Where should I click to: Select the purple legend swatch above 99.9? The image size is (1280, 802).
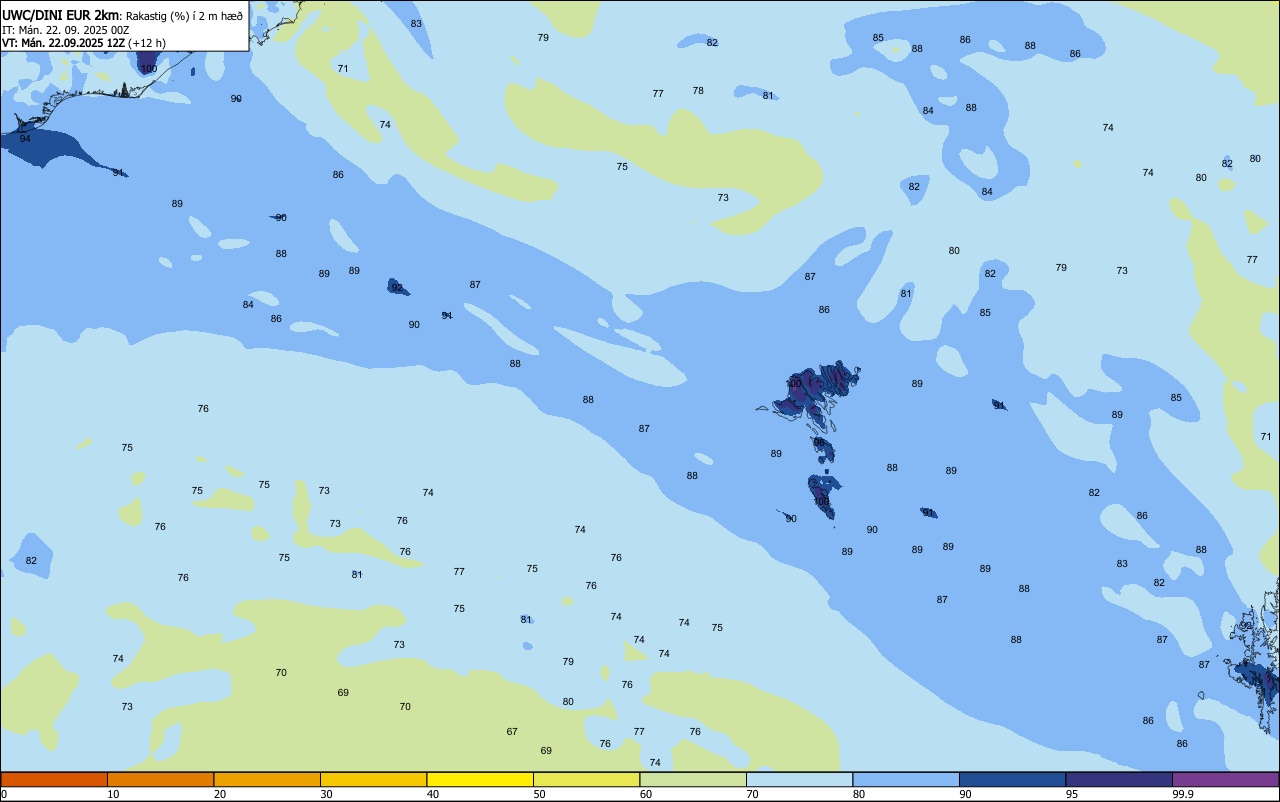pos(1225,779)
